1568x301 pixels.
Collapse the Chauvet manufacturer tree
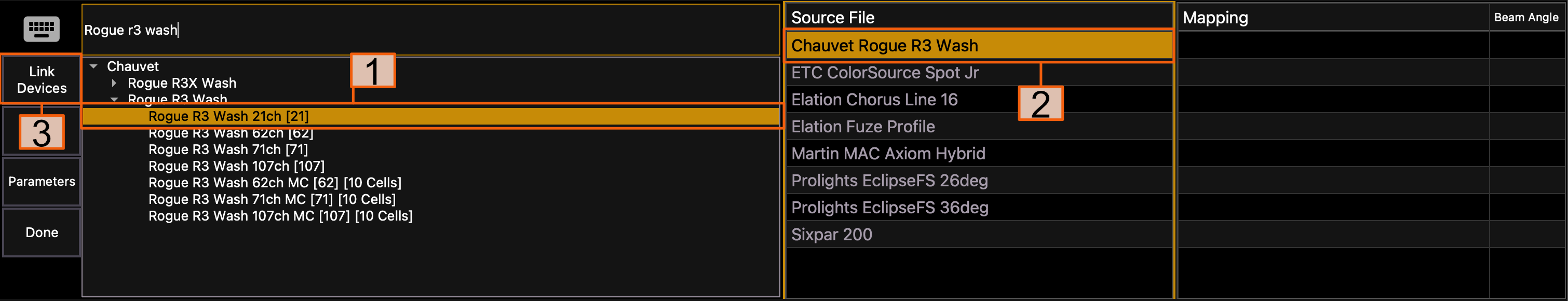coord(94,66)
